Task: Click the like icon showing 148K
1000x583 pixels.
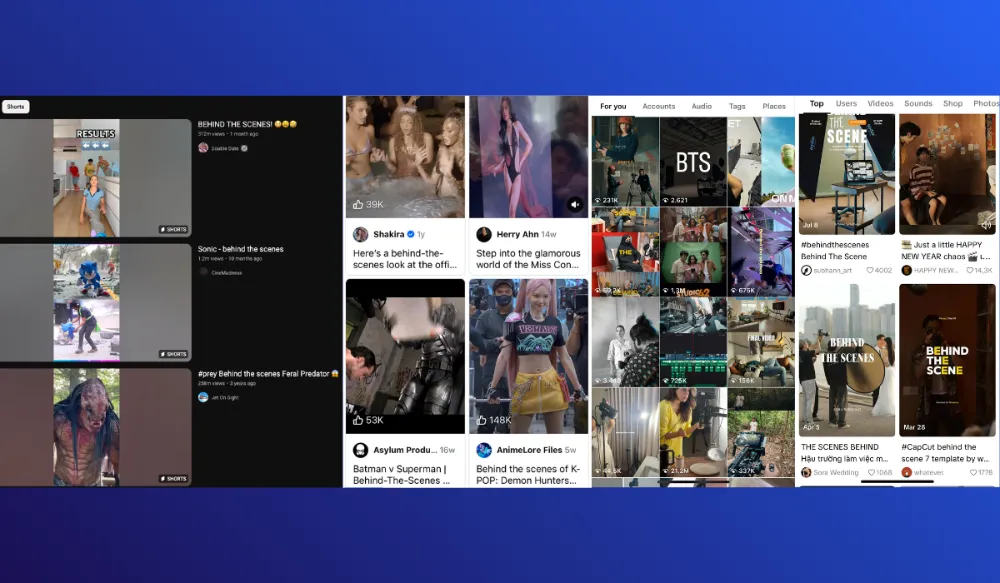Action: click(x=481, y=421)
